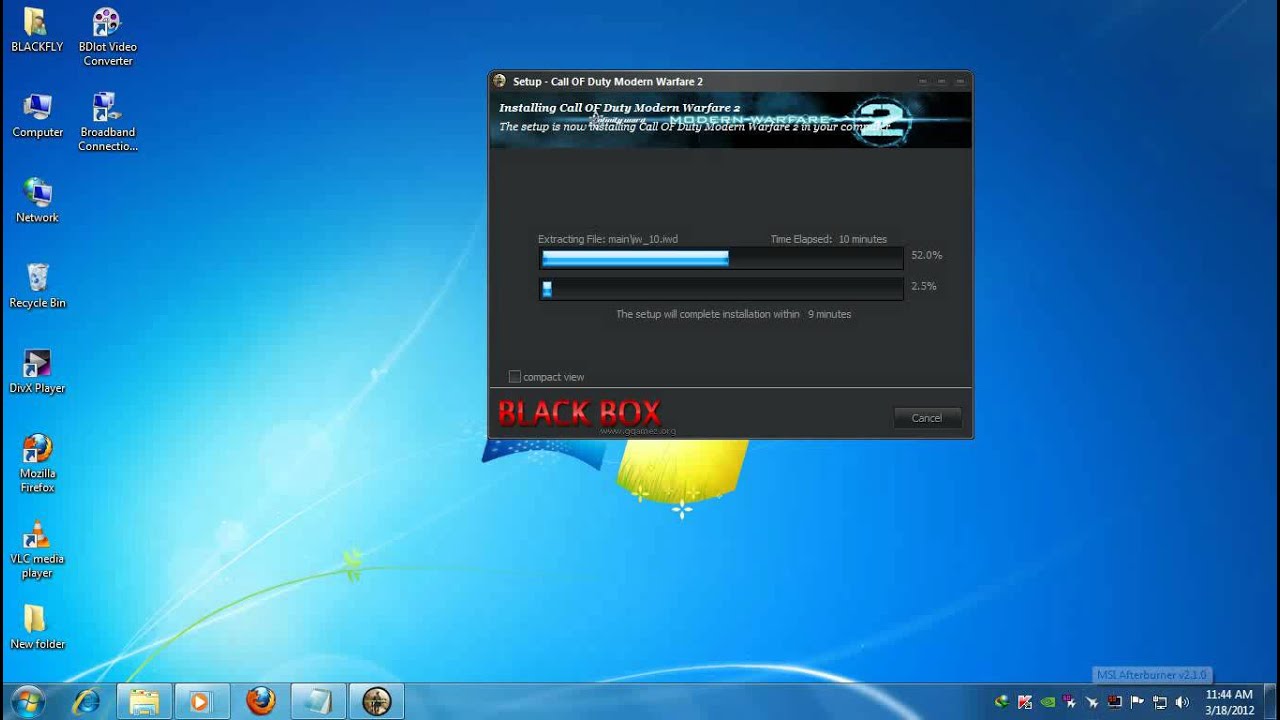
Task: Enable the compact view checkbox
Action: click(515, 377)
